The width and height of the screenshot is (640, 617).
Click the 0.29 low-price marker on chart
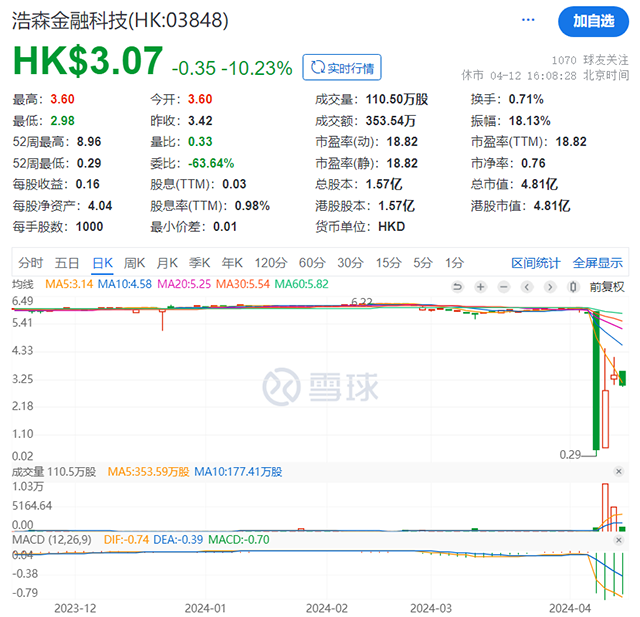click(570, 455)
